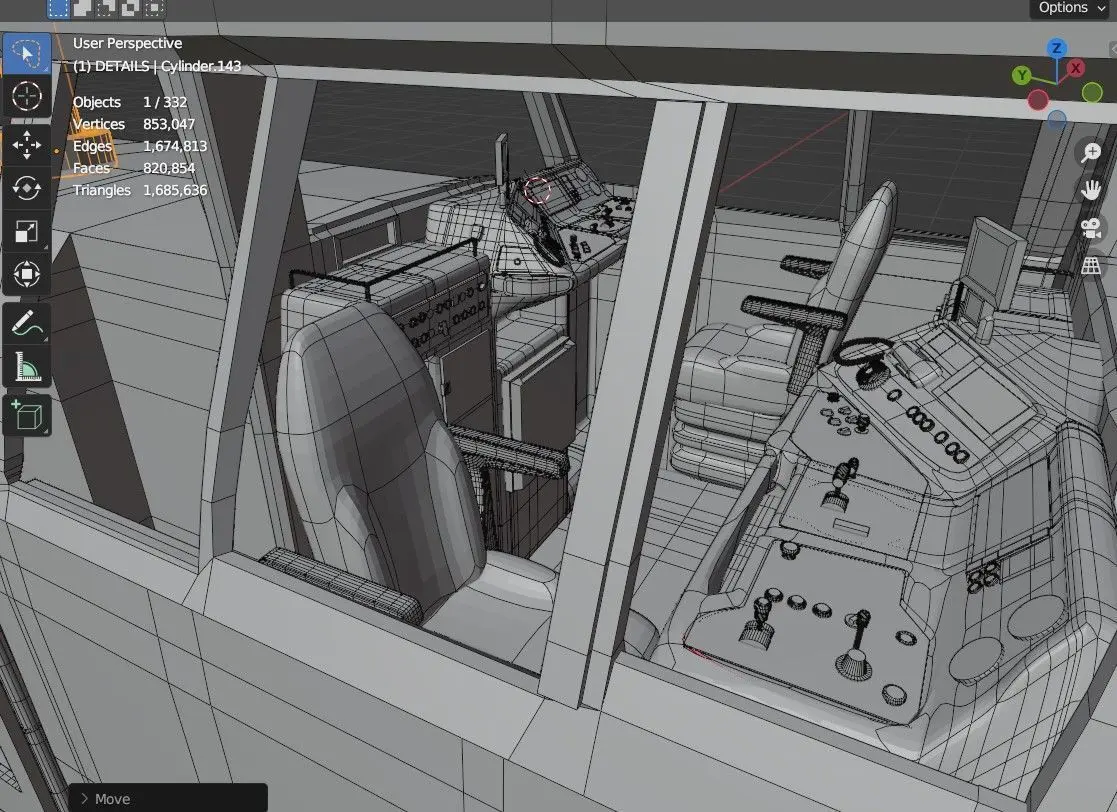Screen dimensions: 1117x812
Task: Activate the Annotate pencil tool
Action: [27, 323]
